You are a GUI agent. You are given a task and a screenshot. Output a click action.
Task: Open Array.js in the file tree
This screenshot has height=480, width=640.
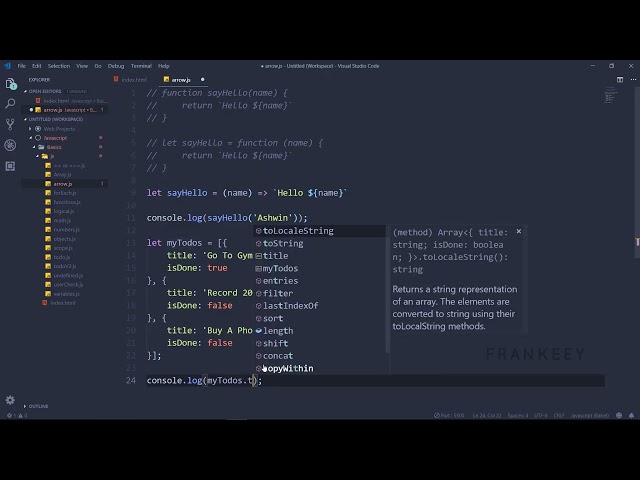click(62, 175)
